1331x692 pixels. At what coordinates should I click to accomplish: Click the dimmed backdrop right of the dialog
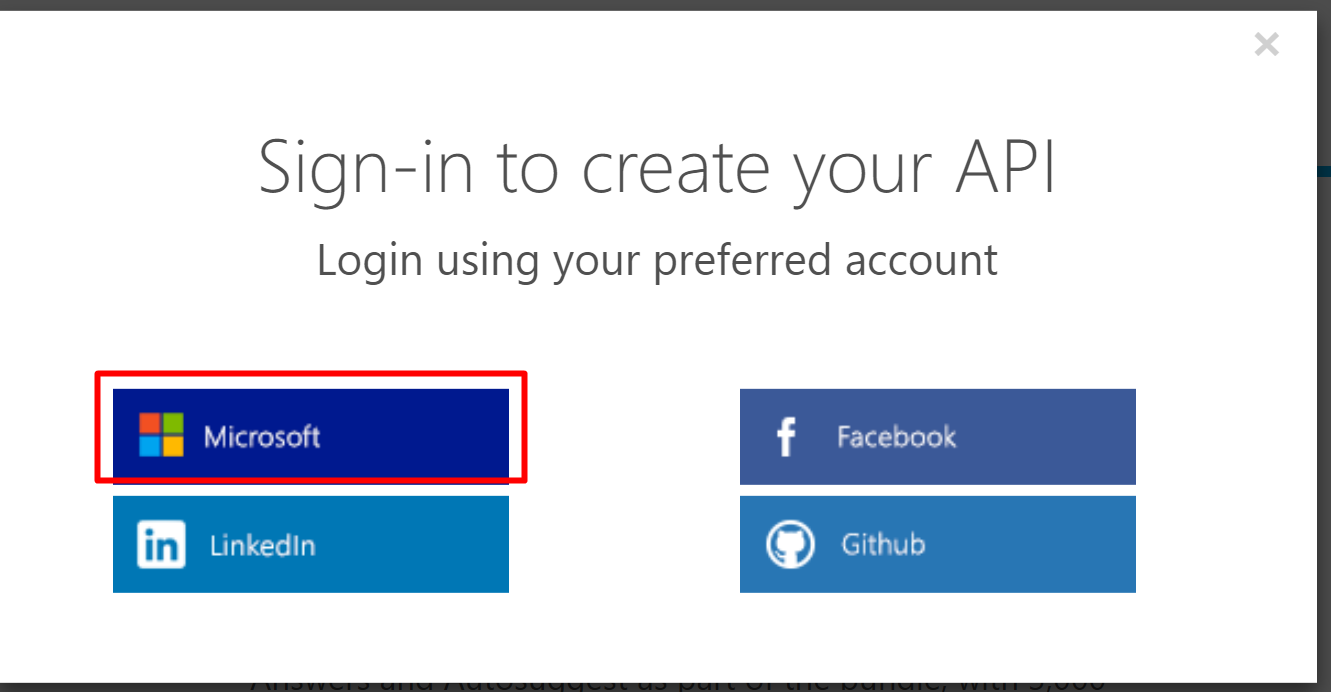pos(1324,400)
